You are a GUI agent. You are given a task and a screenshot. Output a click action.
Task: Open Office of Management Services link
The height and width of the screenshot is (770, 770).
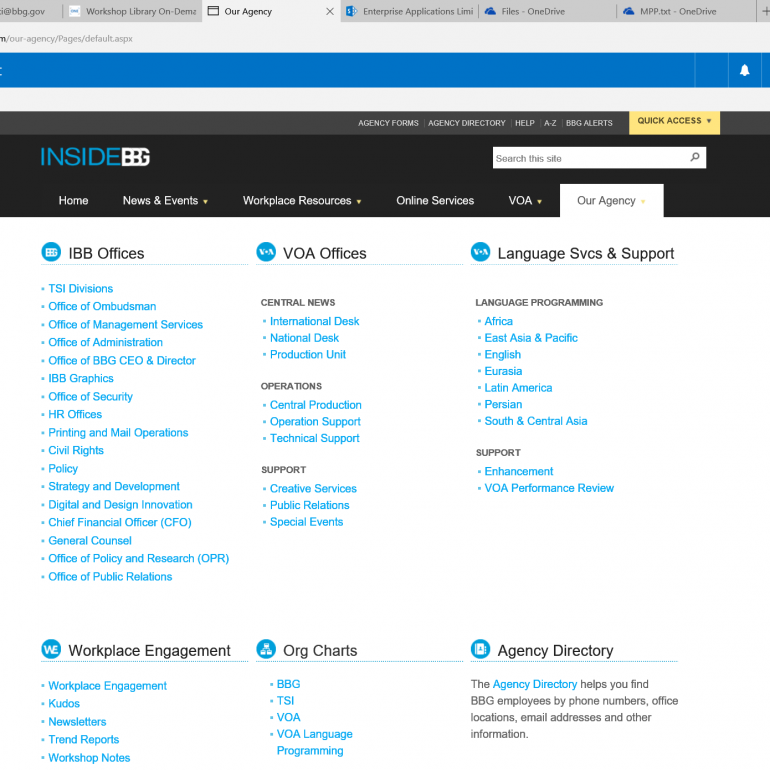(125, 324)
